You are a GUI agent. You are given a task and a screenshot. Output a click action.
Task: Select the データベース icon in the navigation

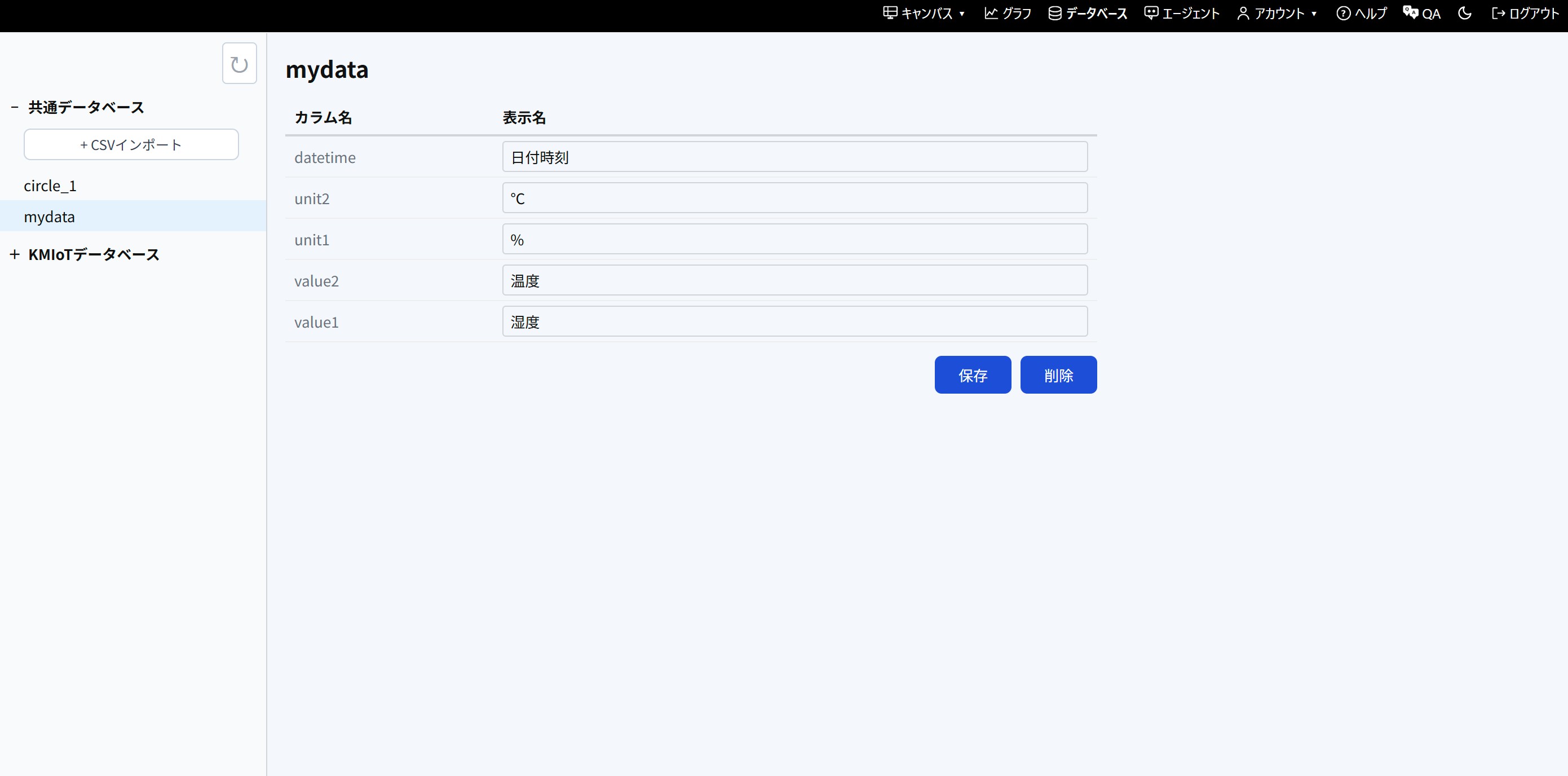1055,13
